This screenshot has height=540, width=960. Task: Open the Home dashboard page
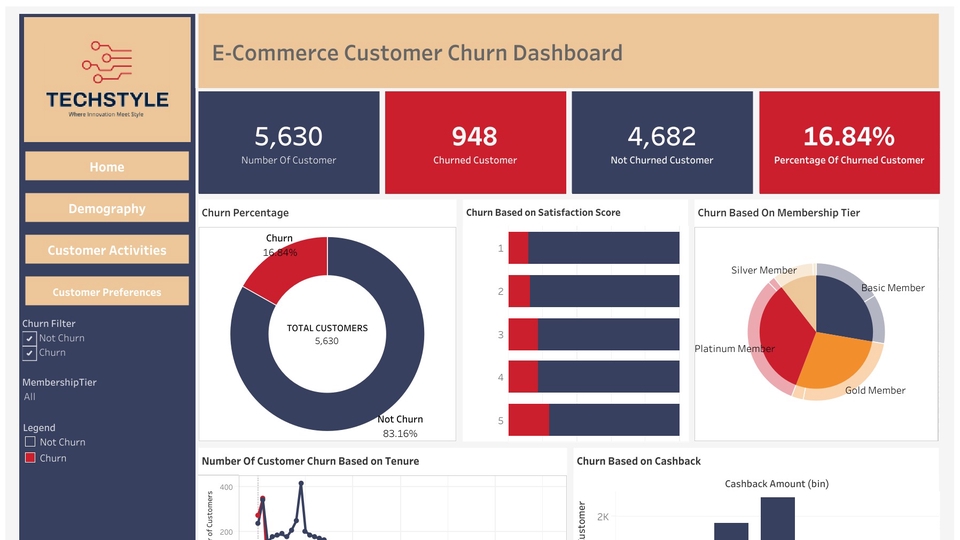click(x=107, y=167)
